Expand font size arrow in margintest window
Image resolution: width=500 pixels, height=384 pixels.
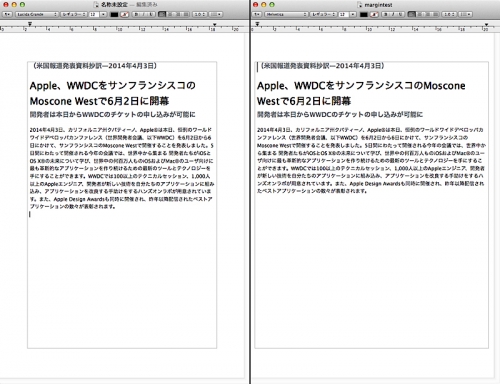[353, 14]
